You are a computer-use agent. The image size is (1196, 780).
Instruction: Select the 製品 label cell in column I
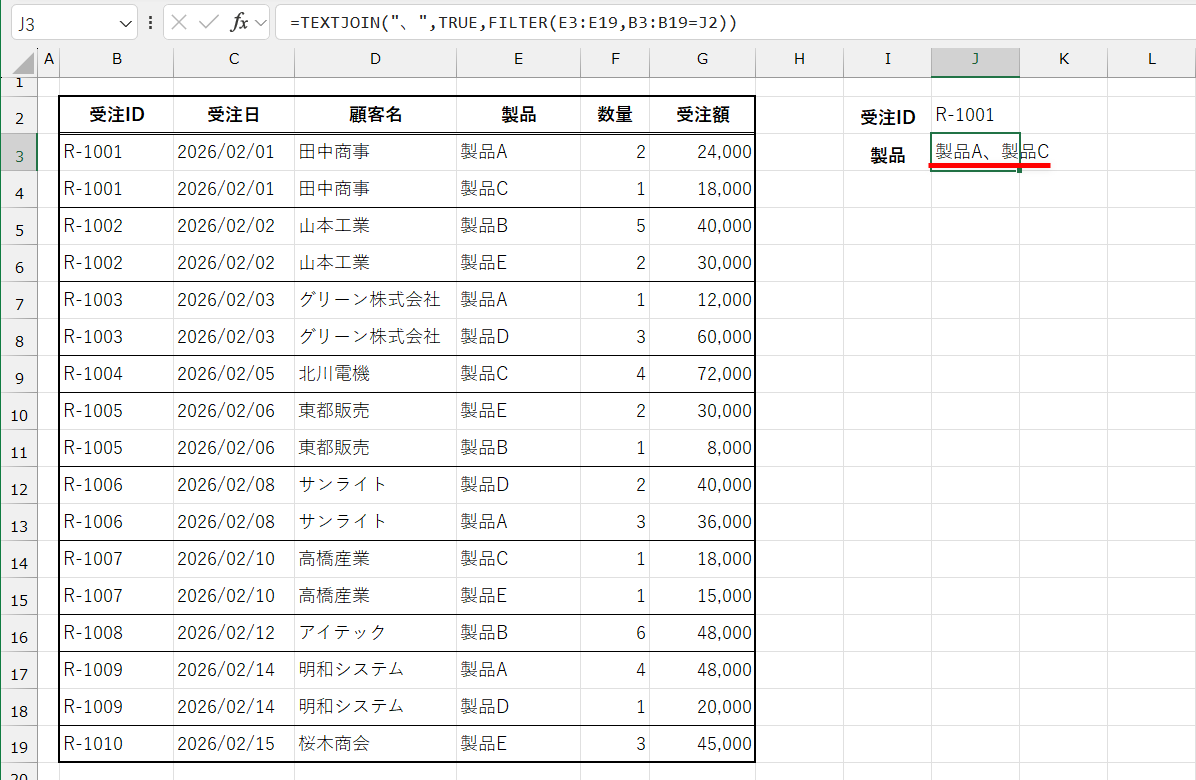pos(886,152)
